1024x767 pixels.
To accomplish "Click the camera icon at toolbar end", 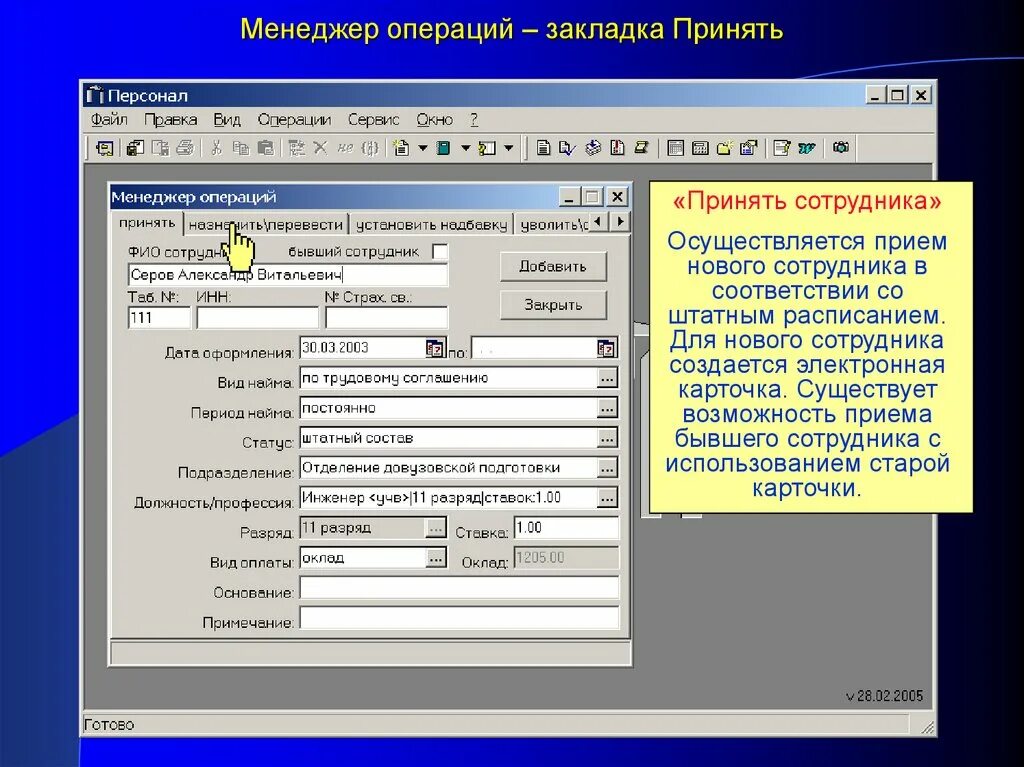I will pyautogui.click(x=841, y=148).
